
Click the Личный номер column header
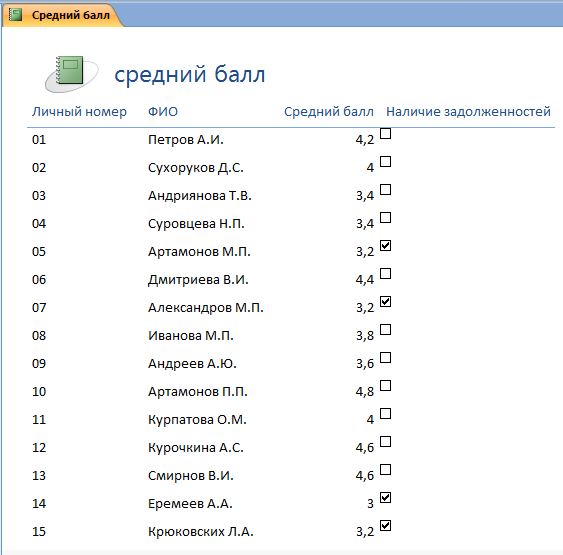tap(79, 112)
